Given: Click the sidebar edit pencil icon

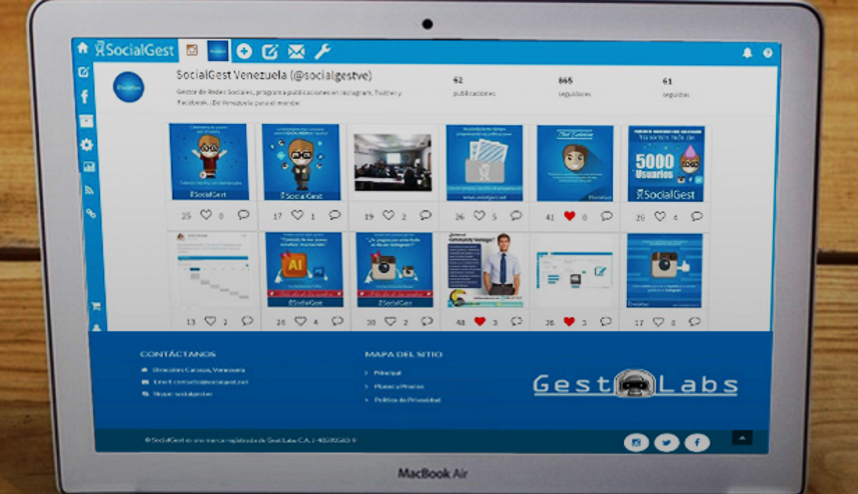Looking at the screenshot, I should [x=84, y=72].
